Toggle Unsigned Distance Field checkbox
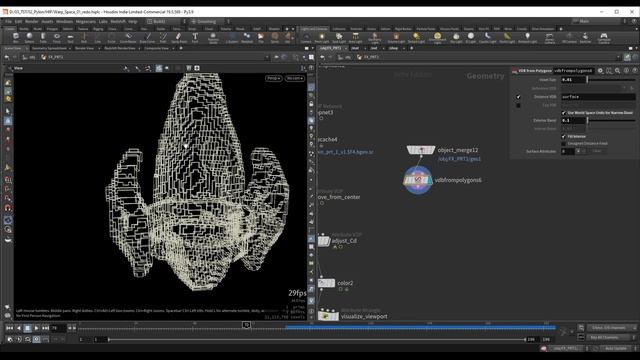 click(564, 144)
